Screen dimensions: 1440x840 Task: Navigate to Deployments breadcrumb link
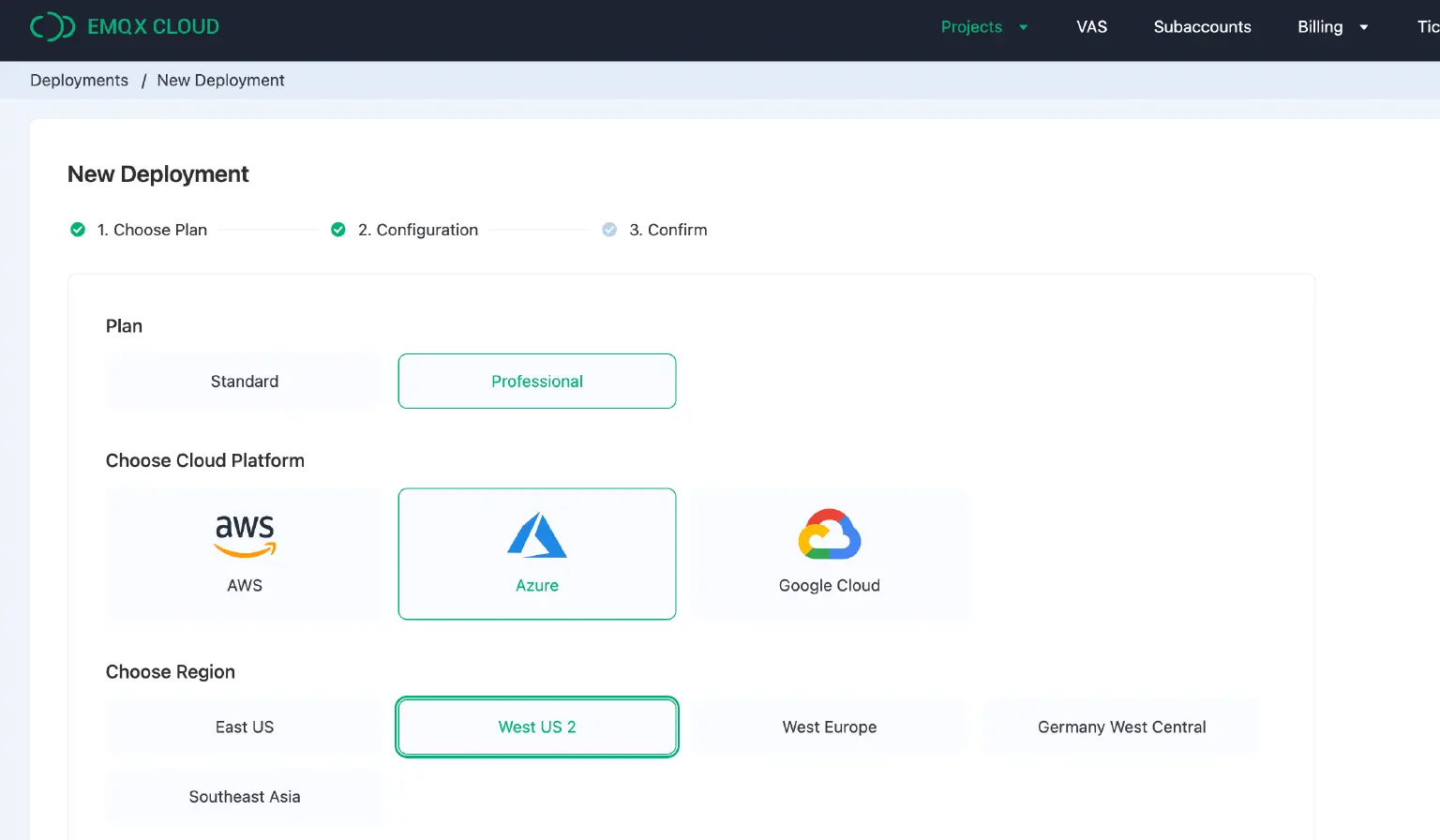(x=79, y=81)
